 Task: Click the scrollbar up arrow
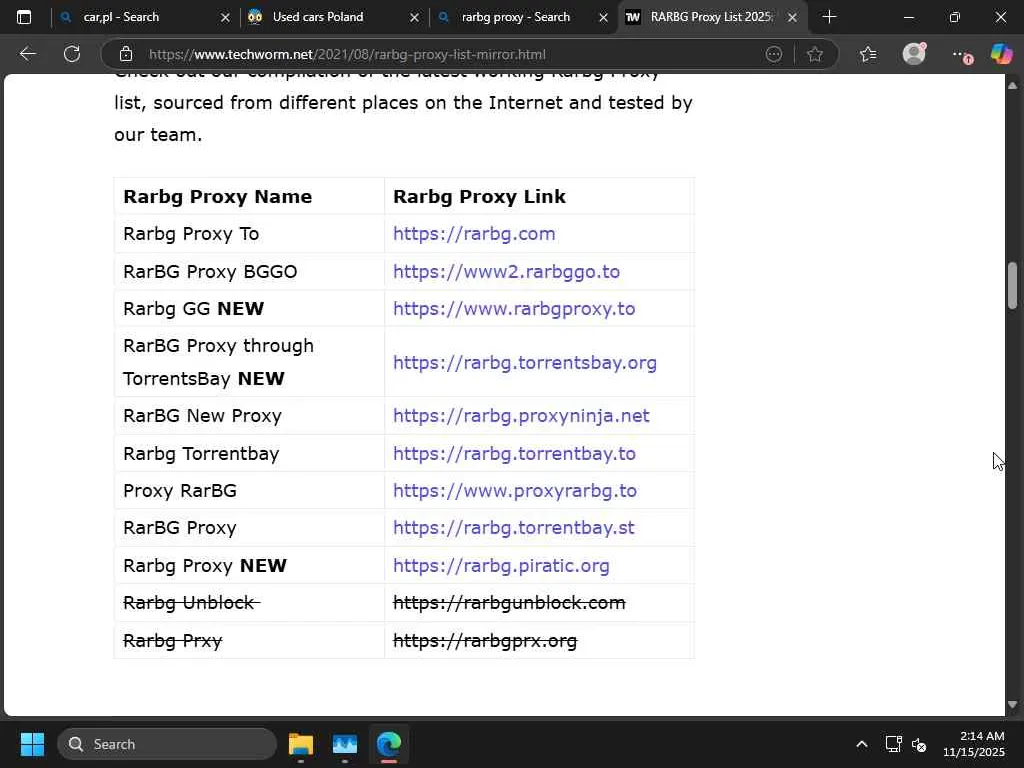pyautogui.click(x=1012, y=86)
